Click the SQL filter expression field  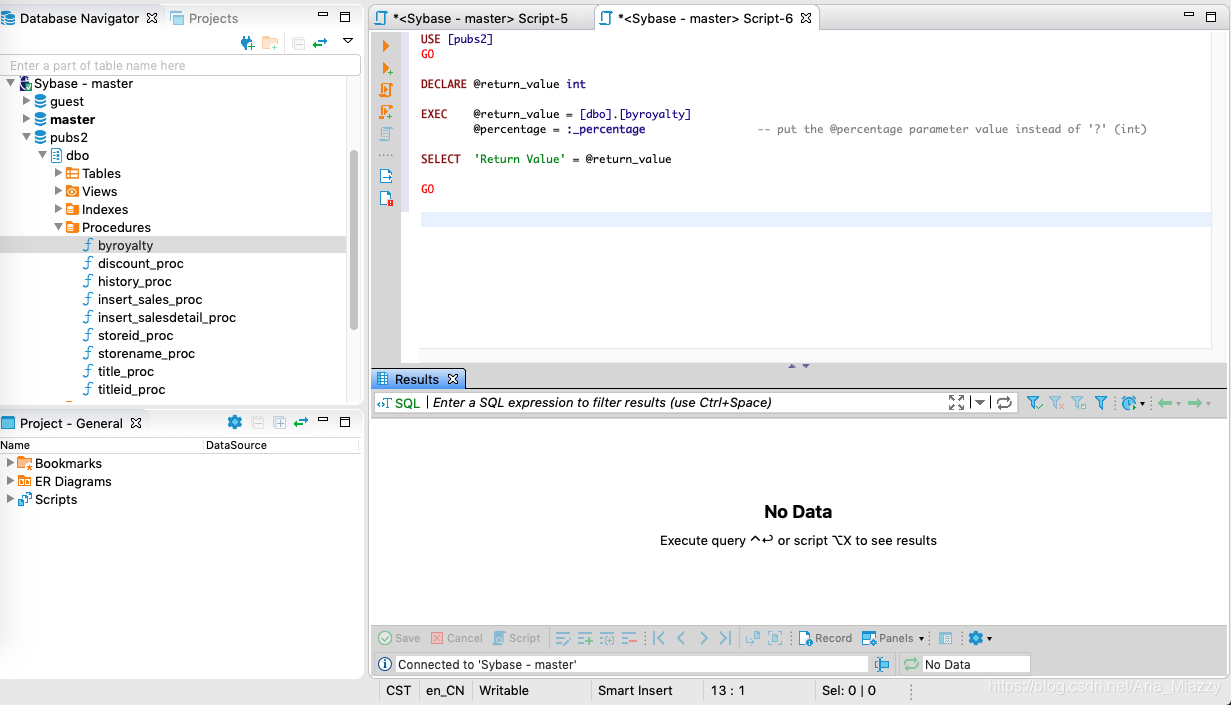coord(686,403)
